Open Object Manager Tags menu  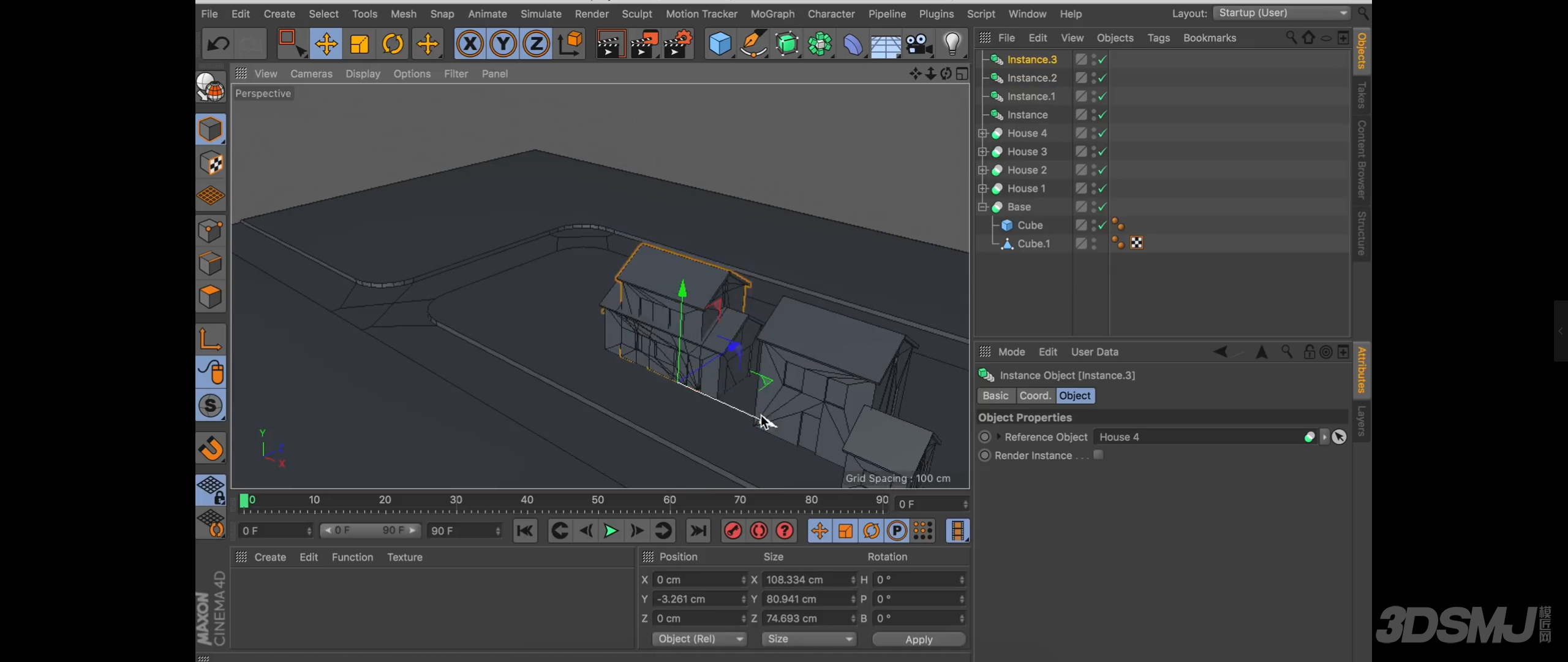click(x=1158, y=38)
